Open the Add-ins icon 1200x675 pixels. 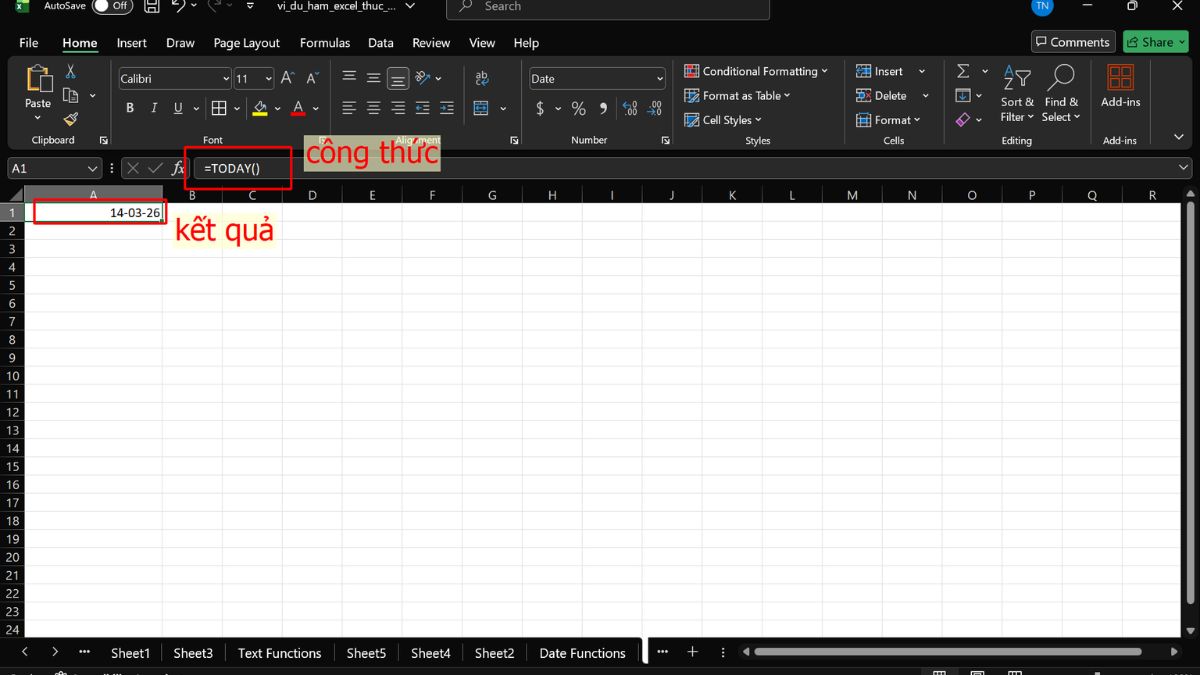coord(1120,86)
